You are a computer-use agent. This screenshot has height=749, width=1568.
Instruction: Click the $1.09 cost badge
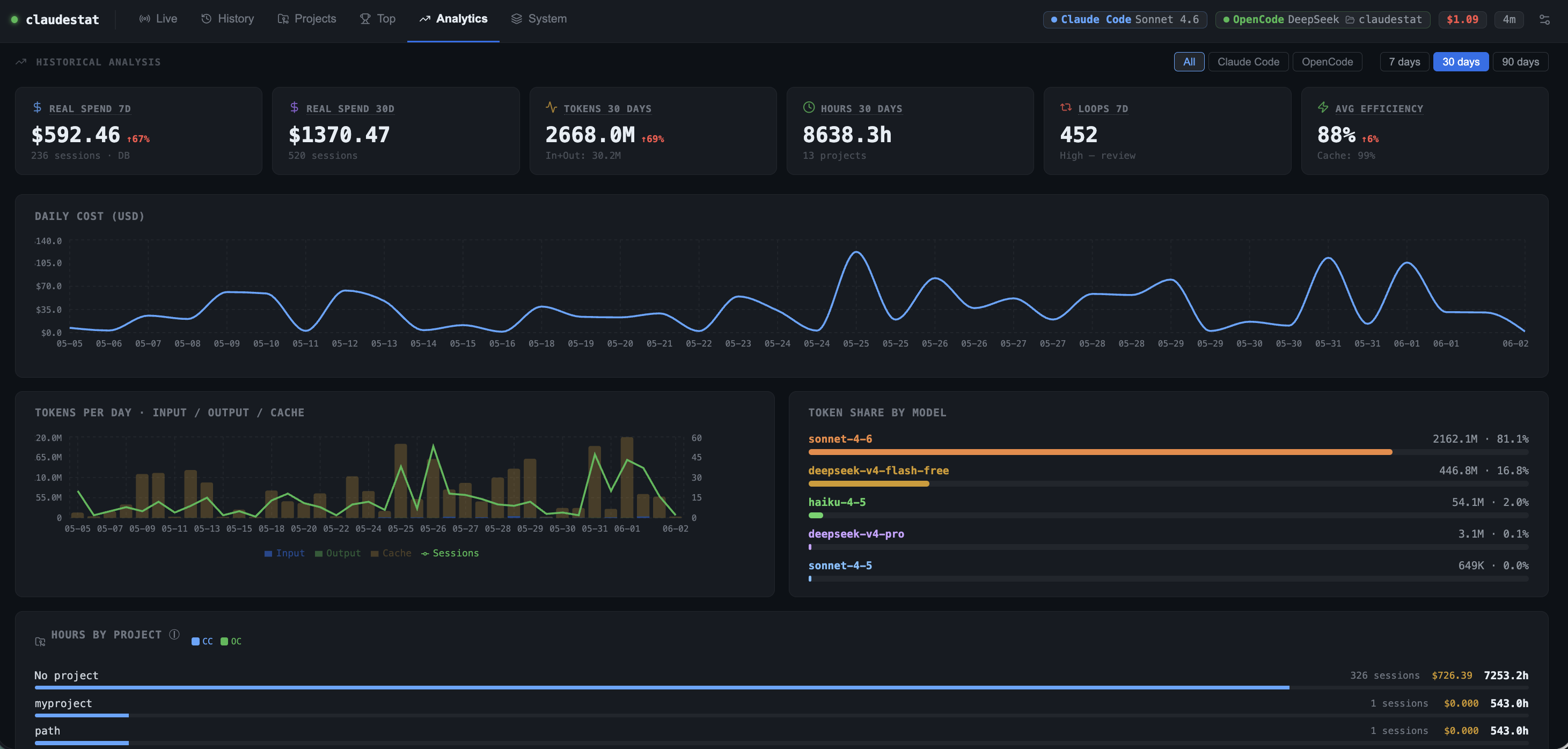coord(1462,19)
